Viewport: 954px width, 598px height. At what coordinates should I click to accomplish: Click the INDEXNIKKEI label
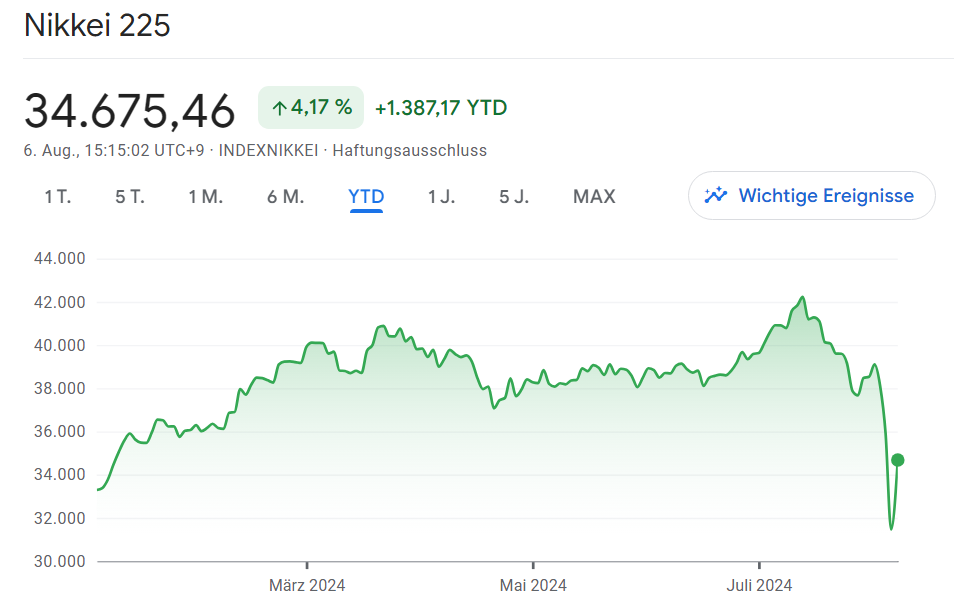point(268,150)
